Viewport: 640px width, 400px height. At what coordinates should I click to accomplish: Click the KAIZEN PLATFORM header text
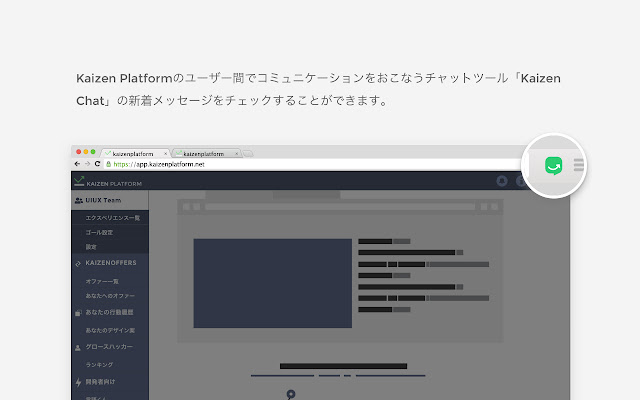point(114,184)
